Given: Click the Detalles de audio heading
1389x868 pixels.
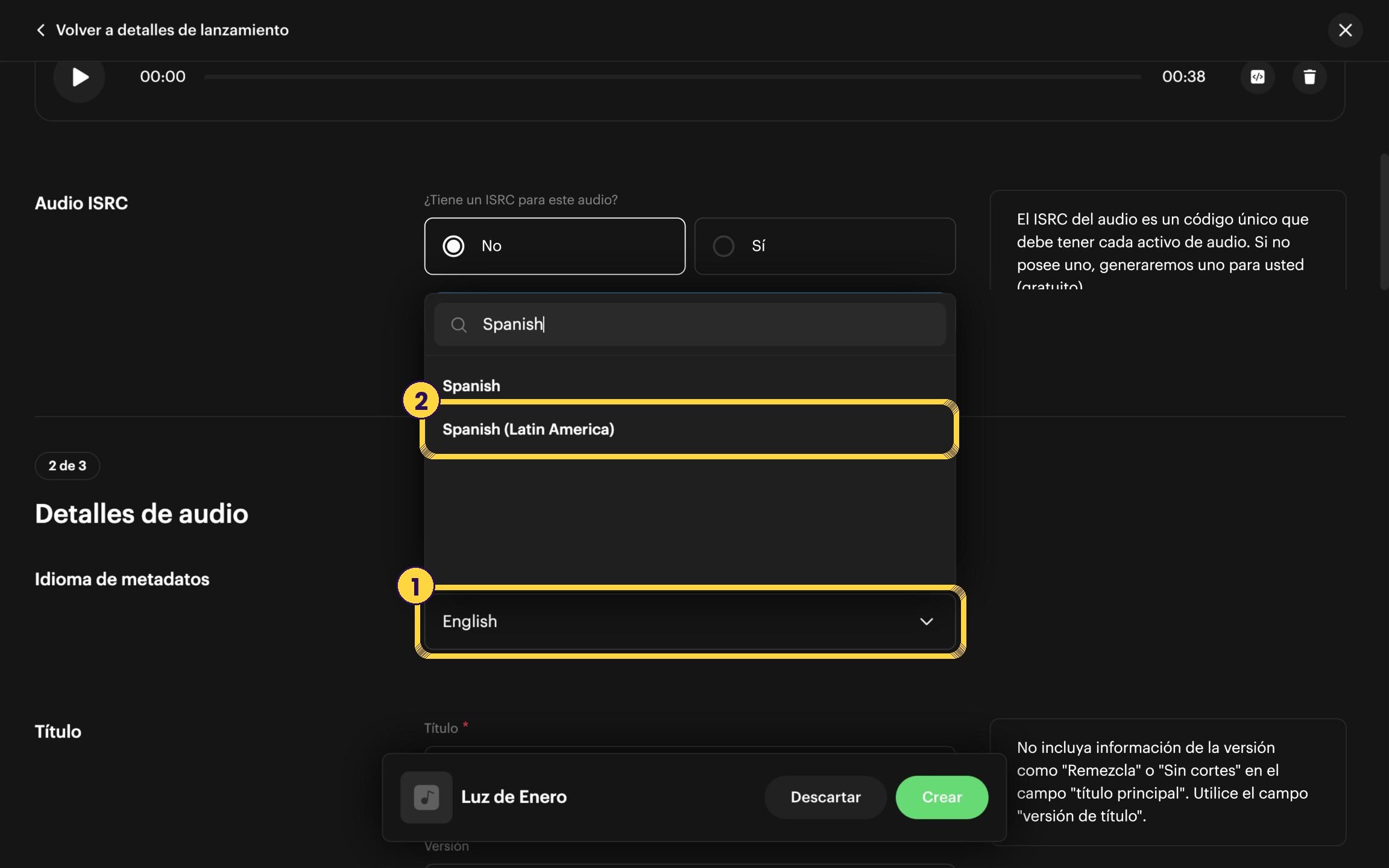Looking at the screenshot, I should click(142, 514).
